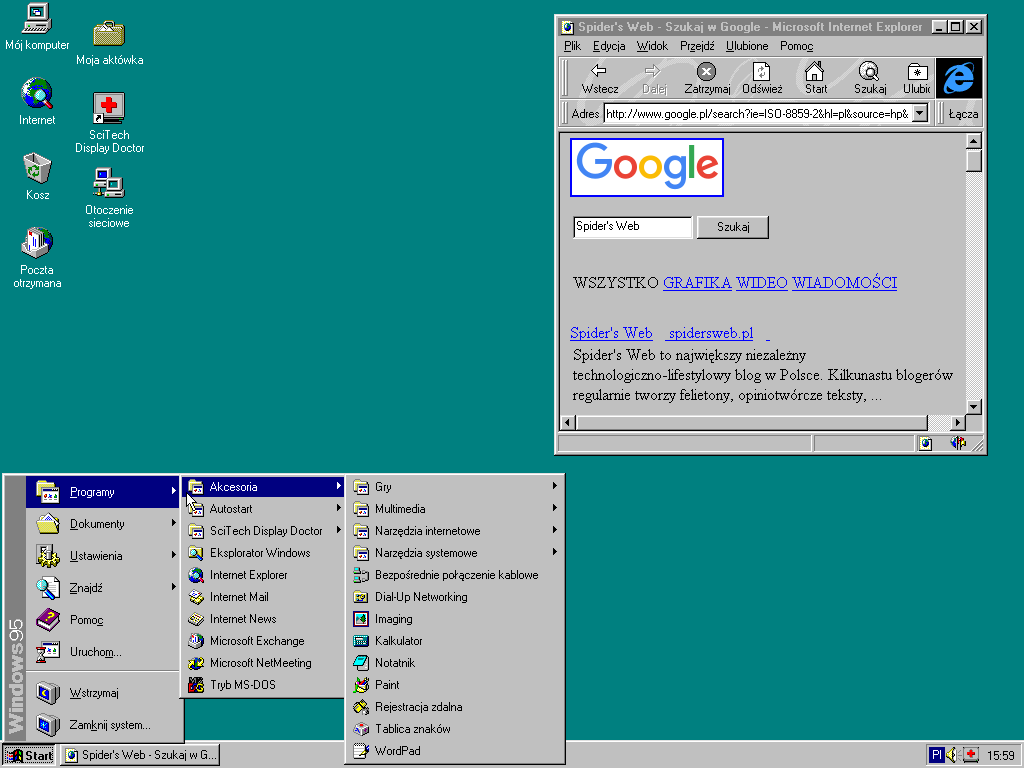Choose Uruchom... in Start menu

click(103, 652)
